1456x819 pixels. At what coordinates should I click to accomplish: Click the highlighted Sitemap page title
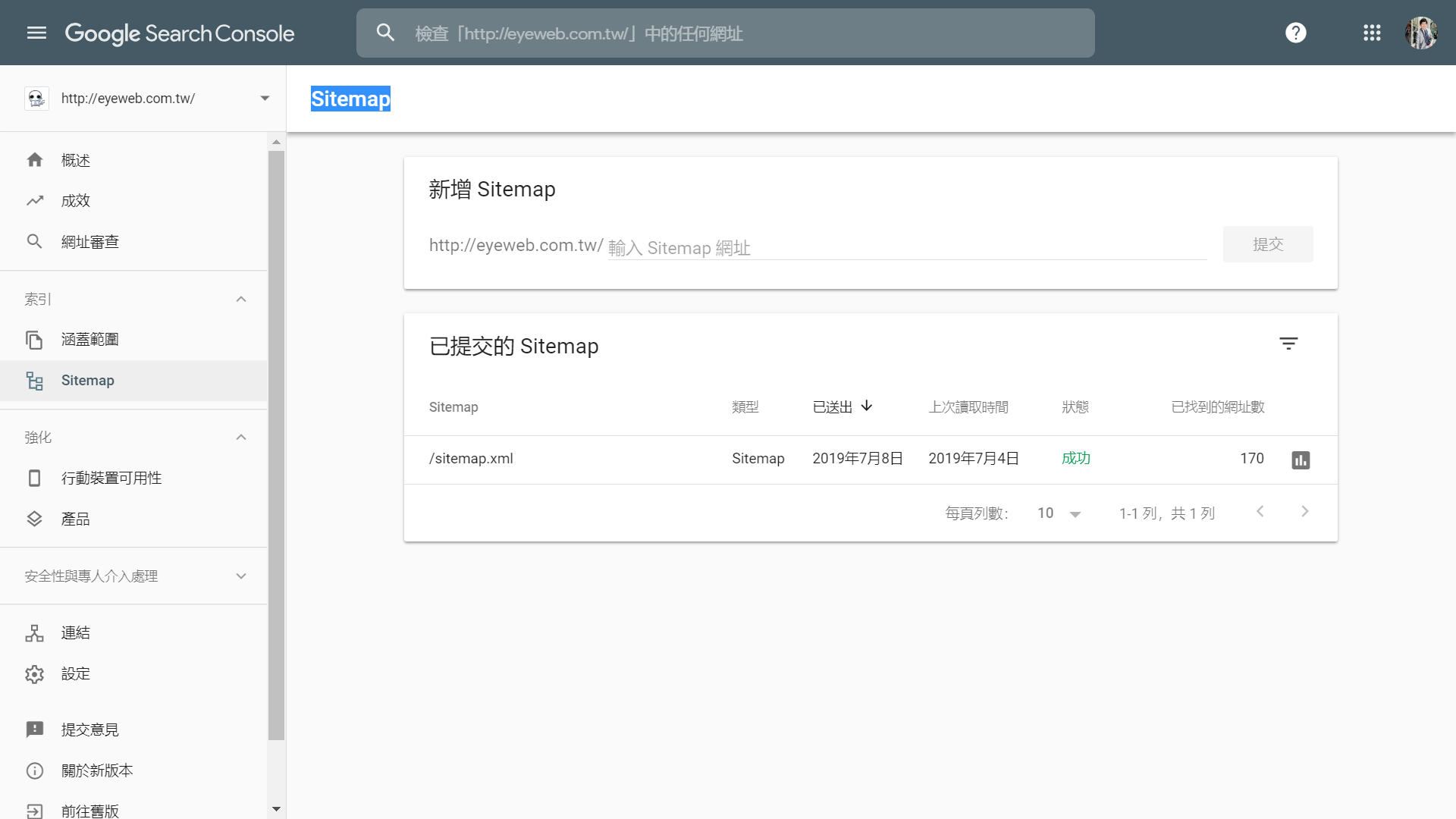click(x=350, y=99)
